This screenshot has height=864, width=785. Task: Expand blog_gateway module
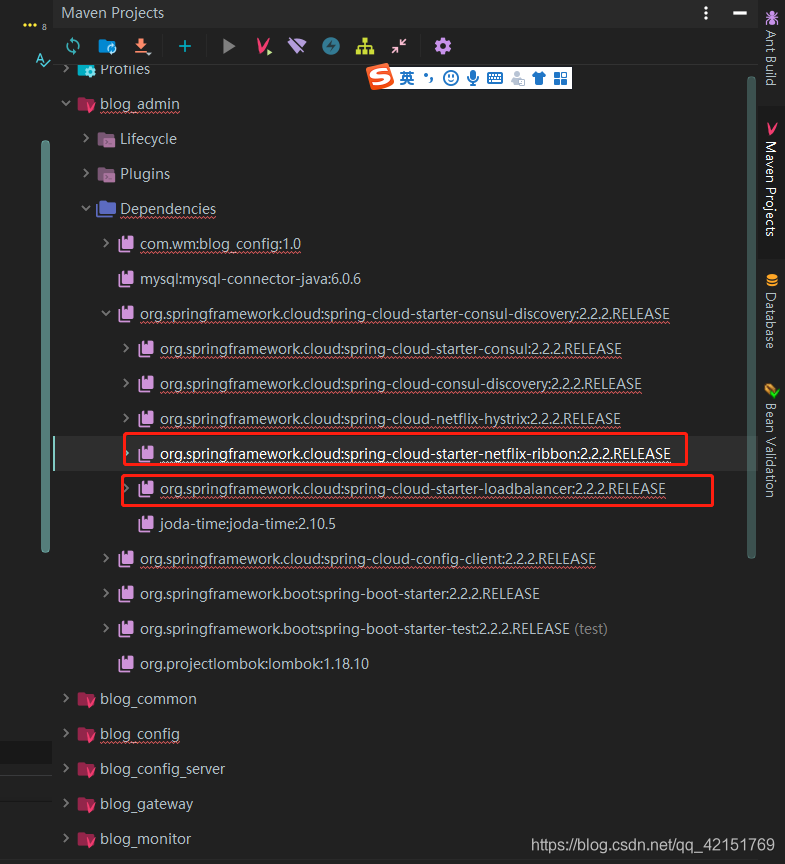tap(66, 804)
